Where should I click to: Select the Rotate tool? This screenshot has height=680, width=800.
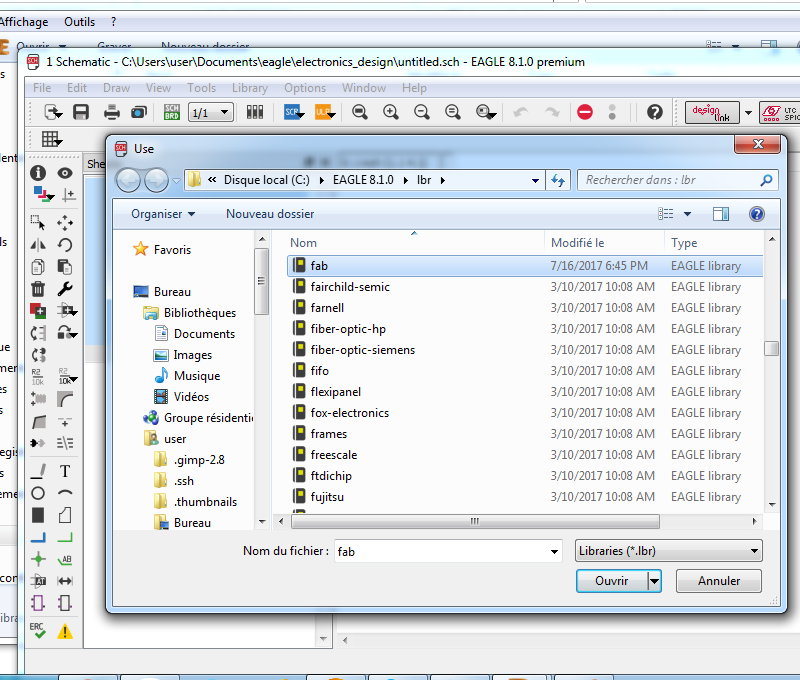tap(65, 245)
